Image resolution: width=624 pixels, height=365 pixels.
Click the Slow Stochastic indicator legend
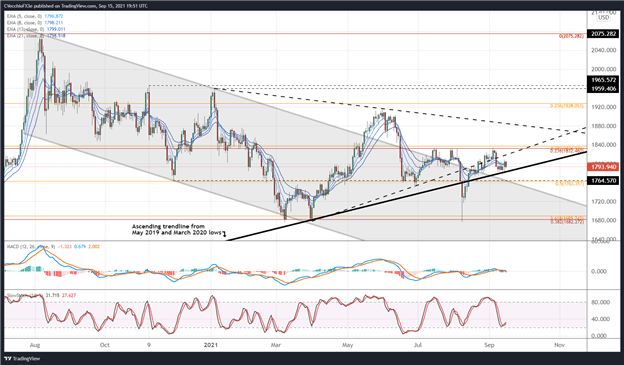(x=41, y=295)
